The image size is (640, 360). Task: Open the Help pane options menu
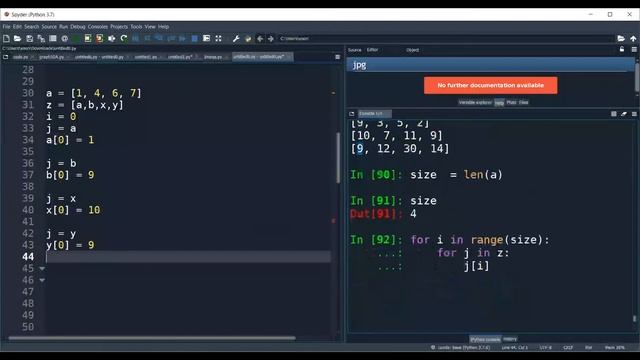[x=634, y=49]
